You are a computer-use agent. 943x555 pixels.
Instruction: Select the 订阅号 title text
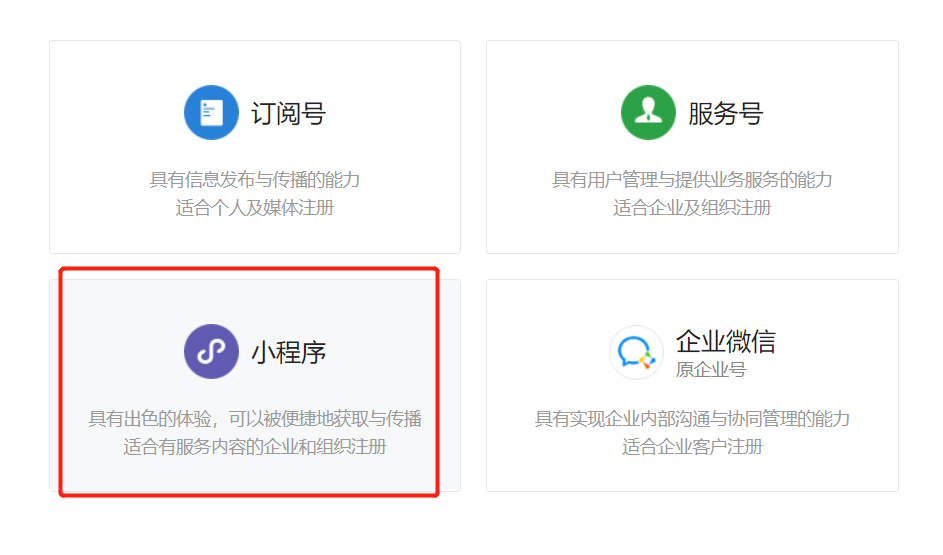tap(288, 113)
